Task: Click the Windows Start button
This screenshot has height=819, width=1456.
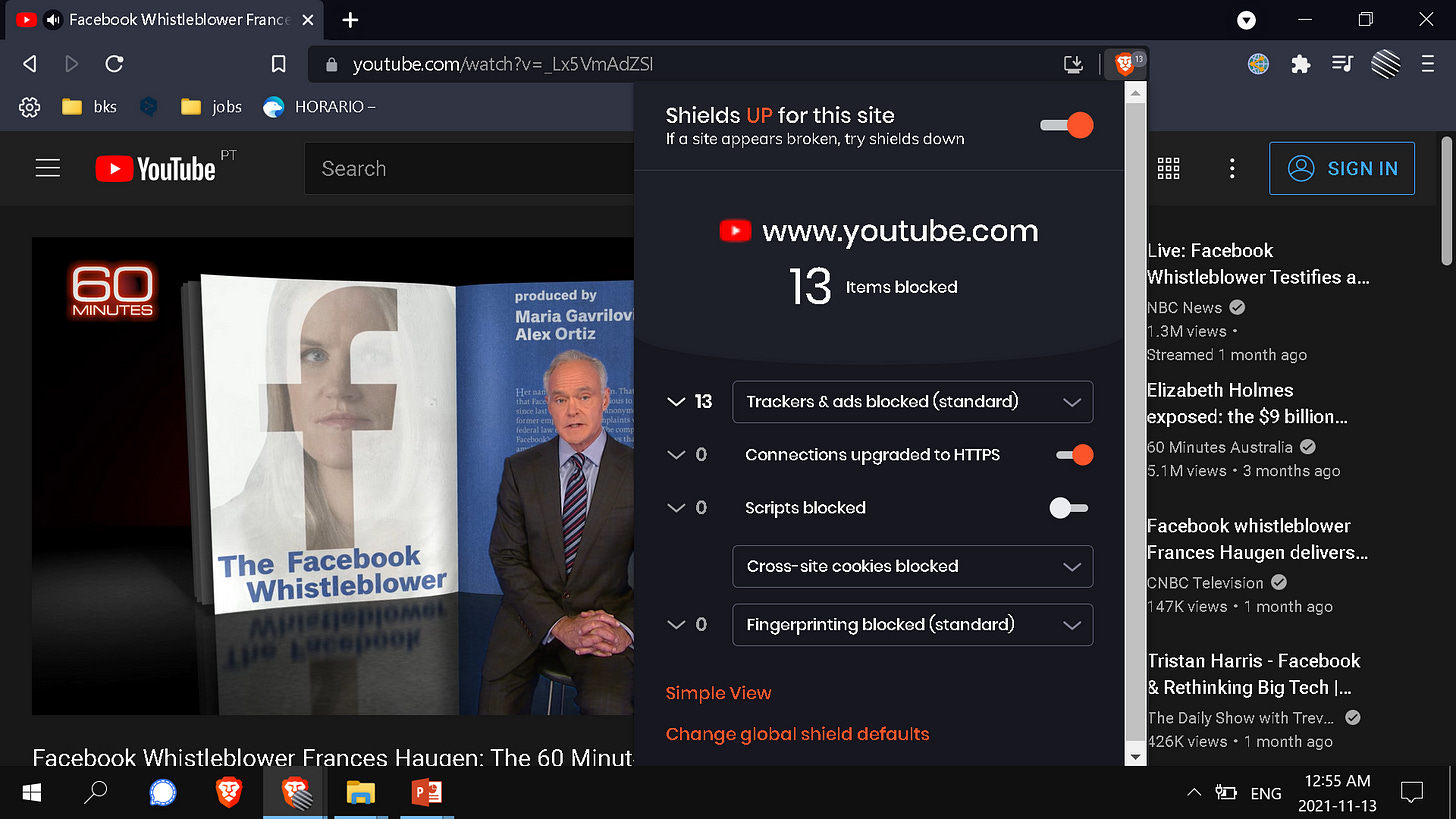Action: pyautogui.click(x=32, y=793)
